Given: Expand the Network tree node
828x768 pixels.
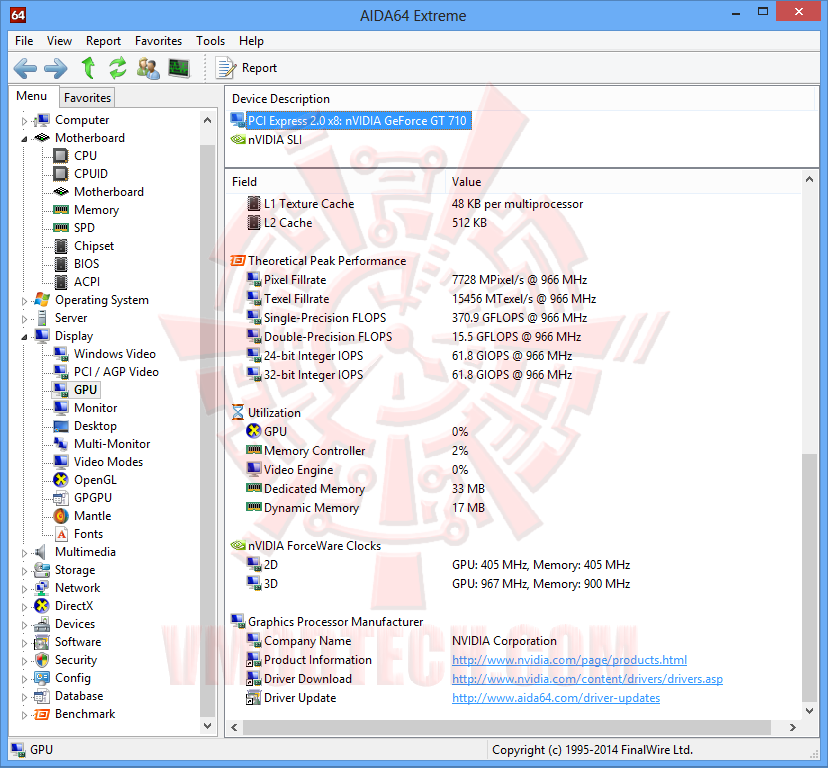Looking at the screenshot, I should pos(24,589).
